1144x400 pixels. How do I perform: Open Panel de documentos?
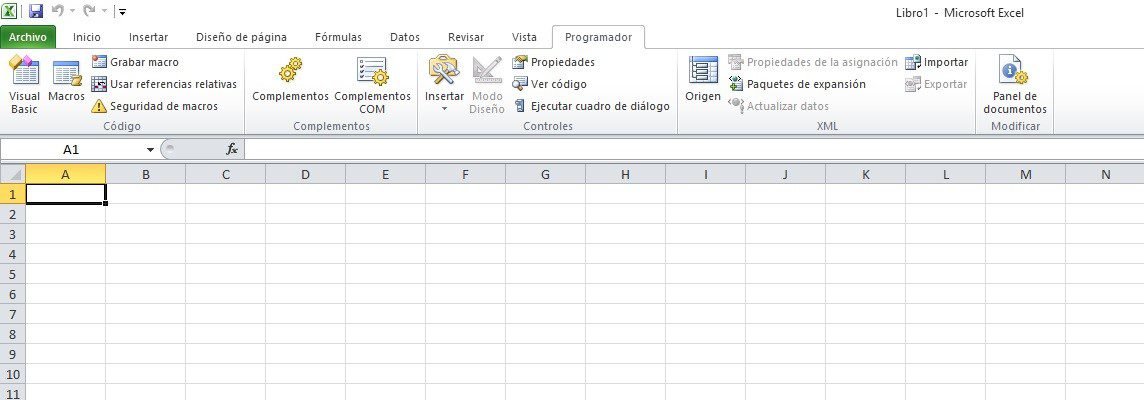coord(1015,85)
